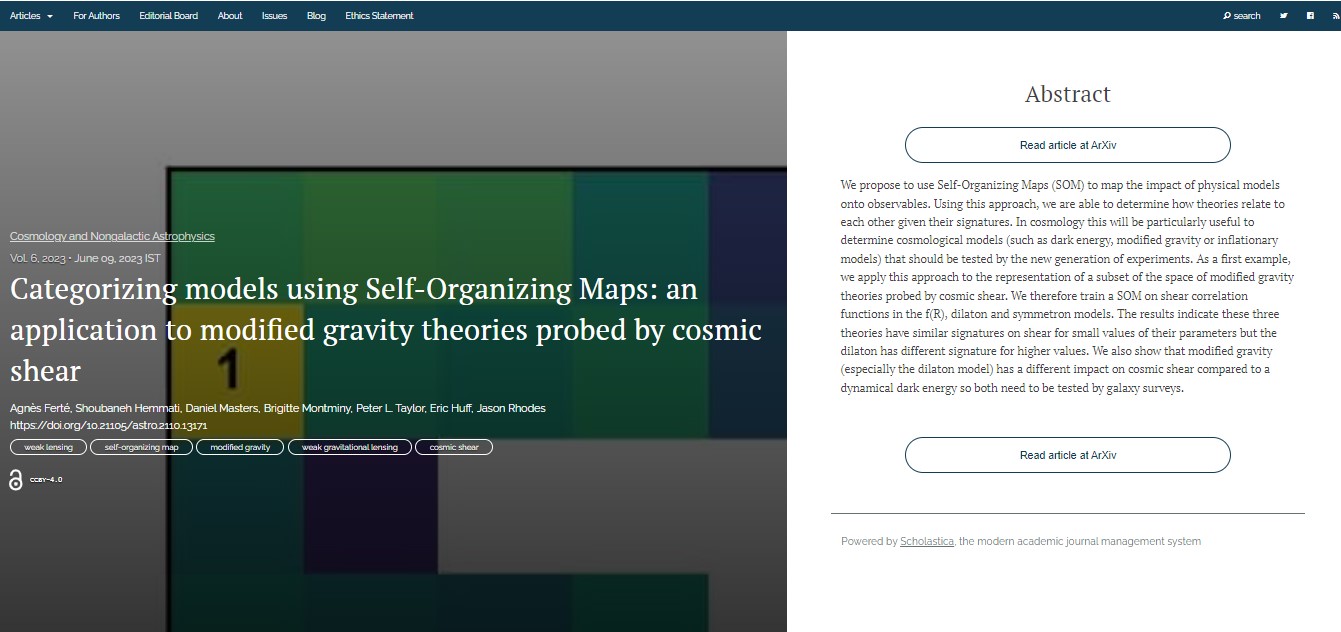This screenshot has width=1341, height=632.
Task: Select the 'self-organizing map' keyword tag
Action: click(x=141, y=447)
